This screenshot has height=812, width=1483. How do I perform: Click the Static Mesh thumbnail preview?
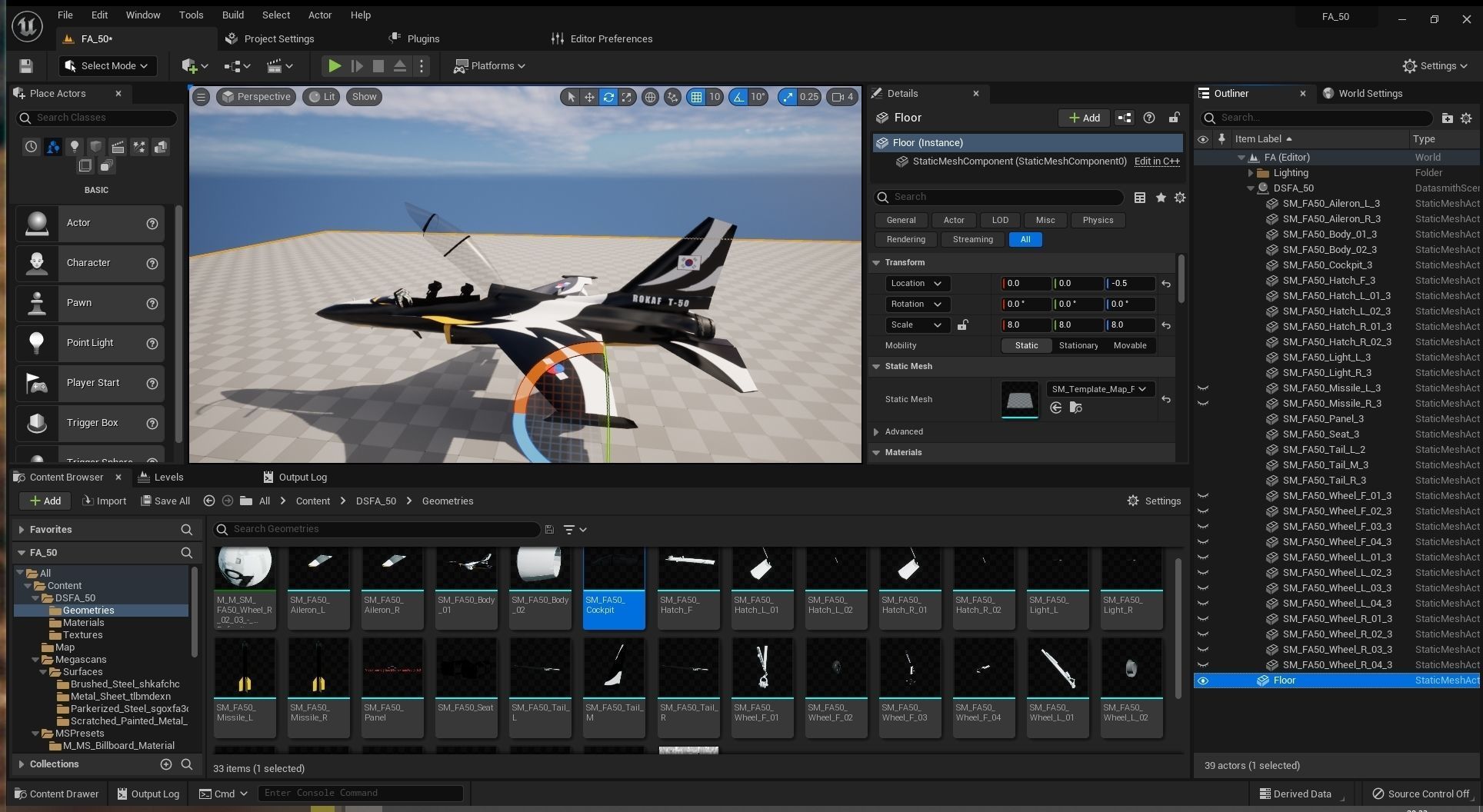point(1019,400)
